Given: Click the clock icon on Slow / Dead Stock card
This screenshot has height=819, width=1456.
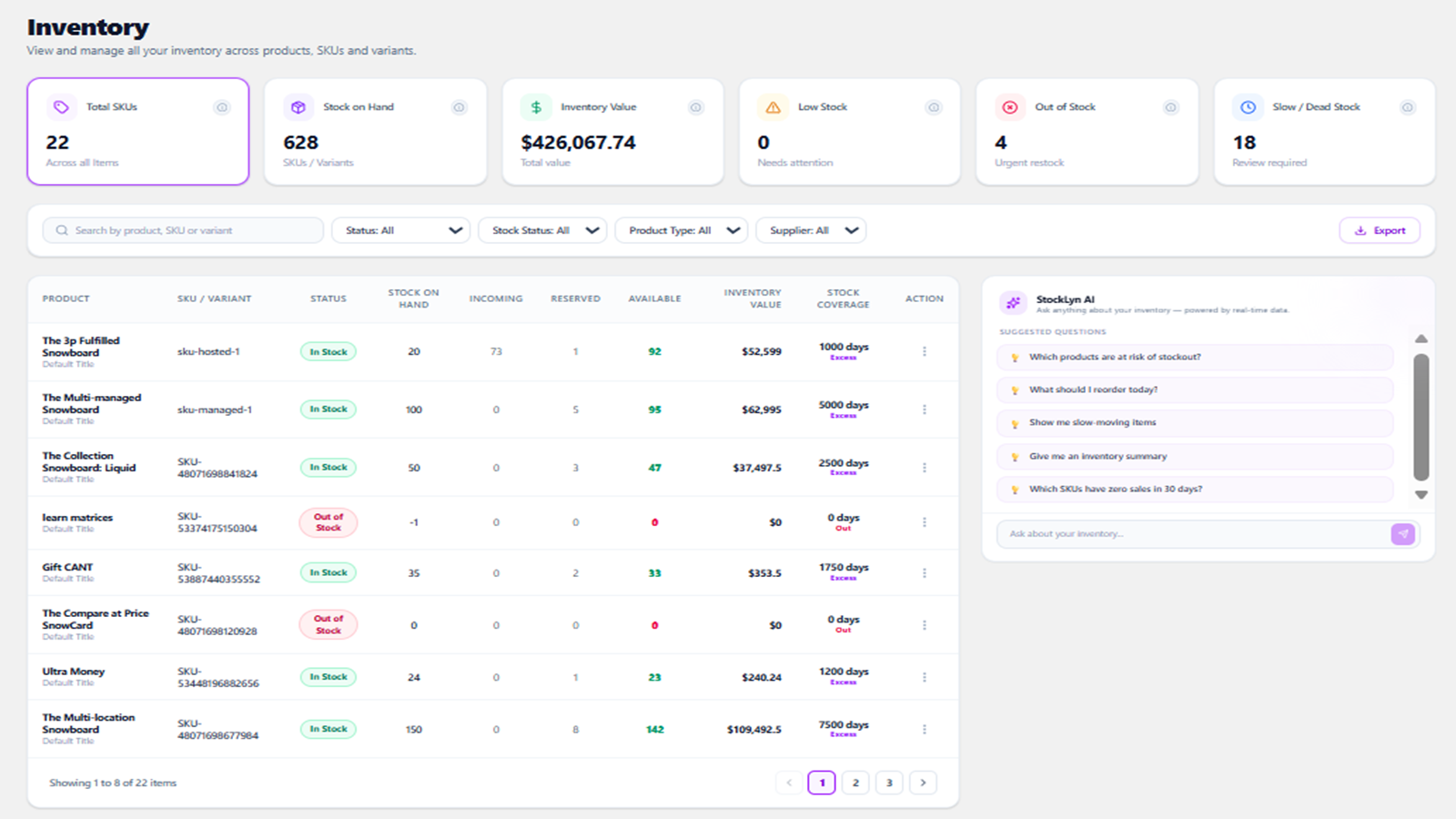Looking at the screenshot, I should click(1248, 107).
